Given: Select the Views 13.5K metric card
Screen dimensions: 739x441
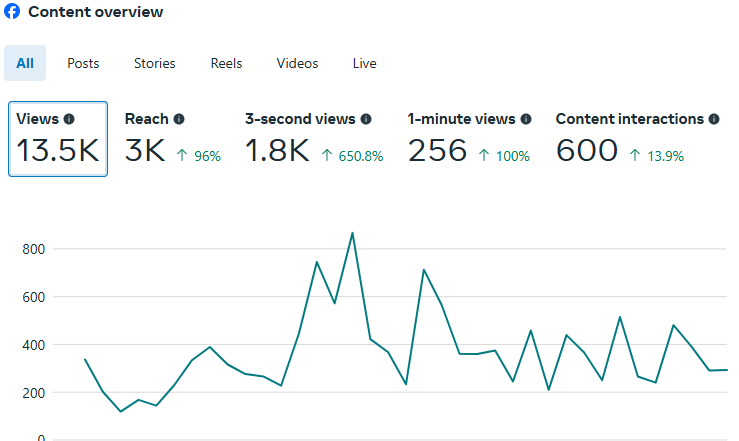Looking at the screenshot, I should click(58, 139).
